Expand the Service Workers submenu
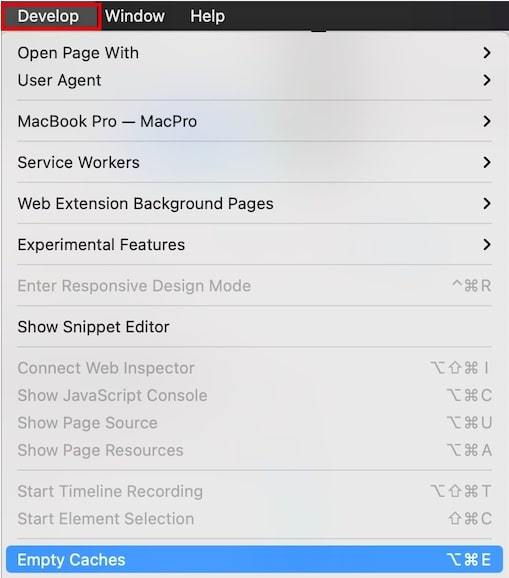The height and width of the screenshot is (578, 509). 254,162
